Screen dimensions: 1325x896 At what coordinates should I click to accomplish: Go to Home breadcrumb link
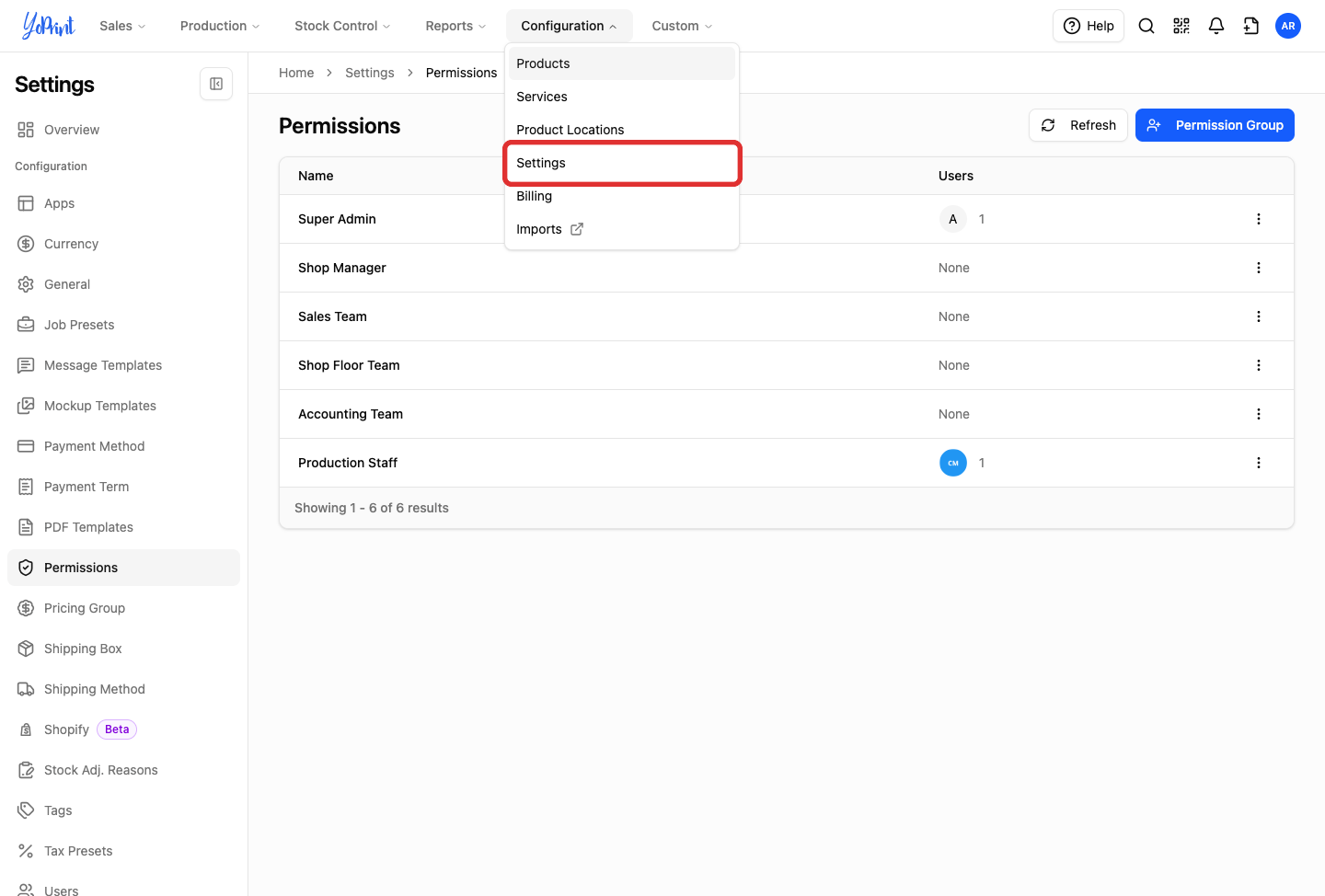click(x=296, y=73)
